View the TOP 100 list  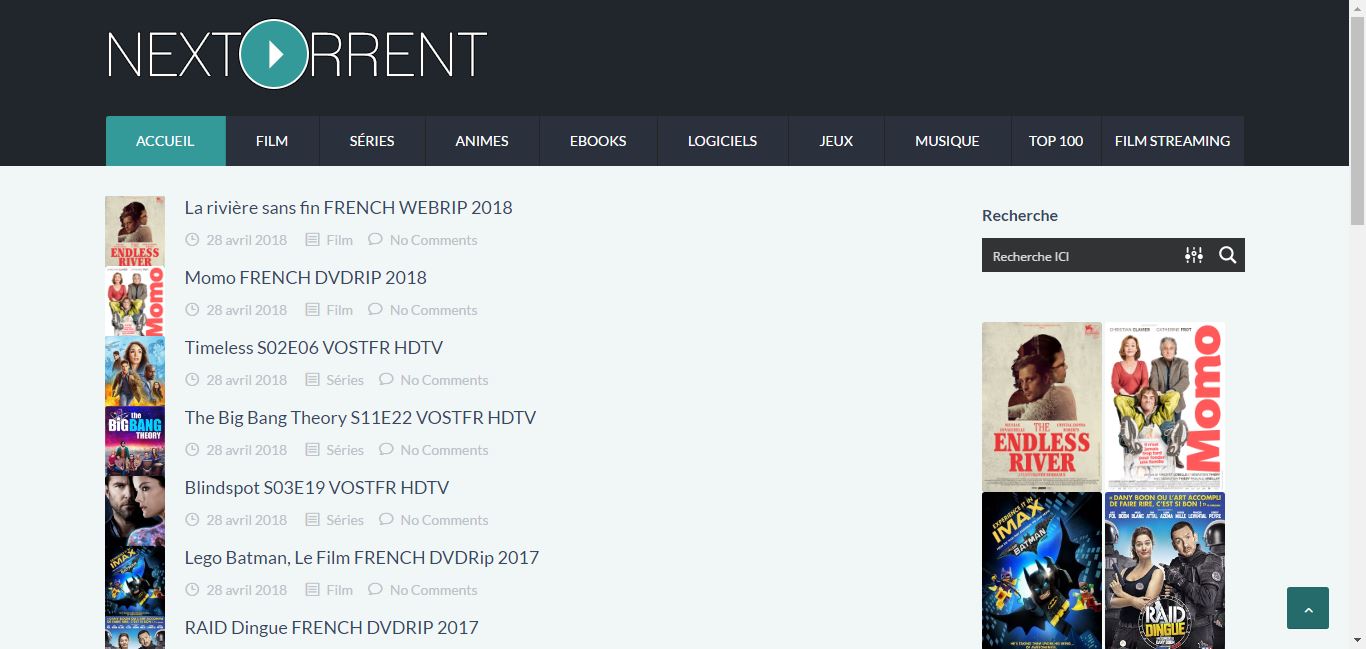(1055, 140)
